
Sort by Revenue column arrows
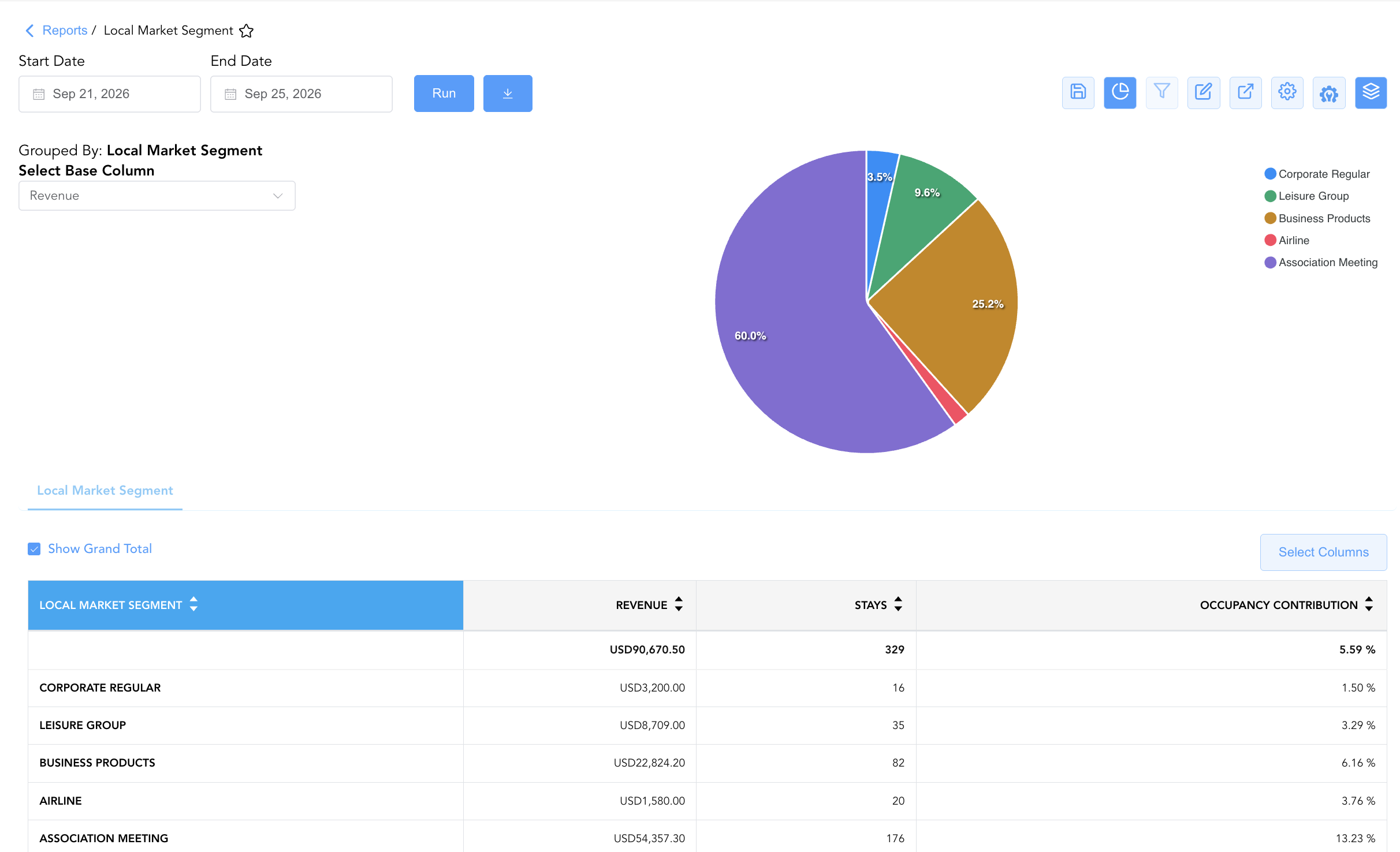tap(679, 604)
